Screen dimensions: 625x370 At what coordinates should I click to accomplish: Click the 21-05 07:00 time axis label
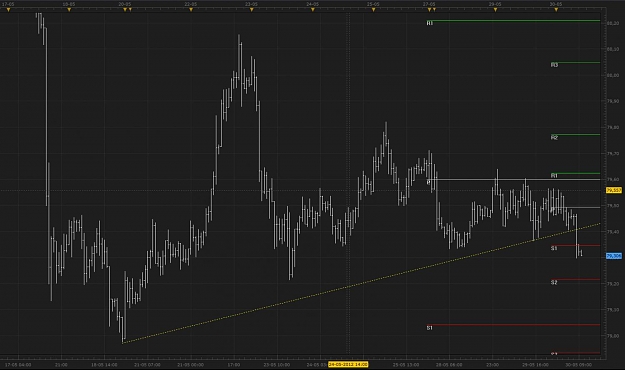pos(147,364)
